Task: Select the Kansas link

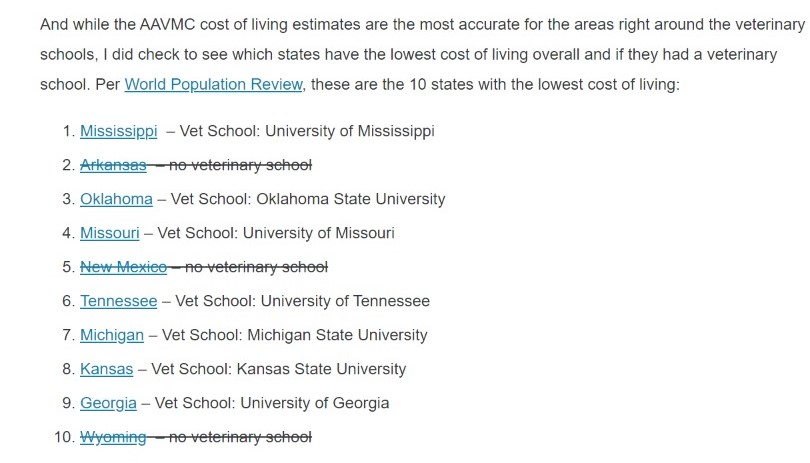Action: click(106, 369)
